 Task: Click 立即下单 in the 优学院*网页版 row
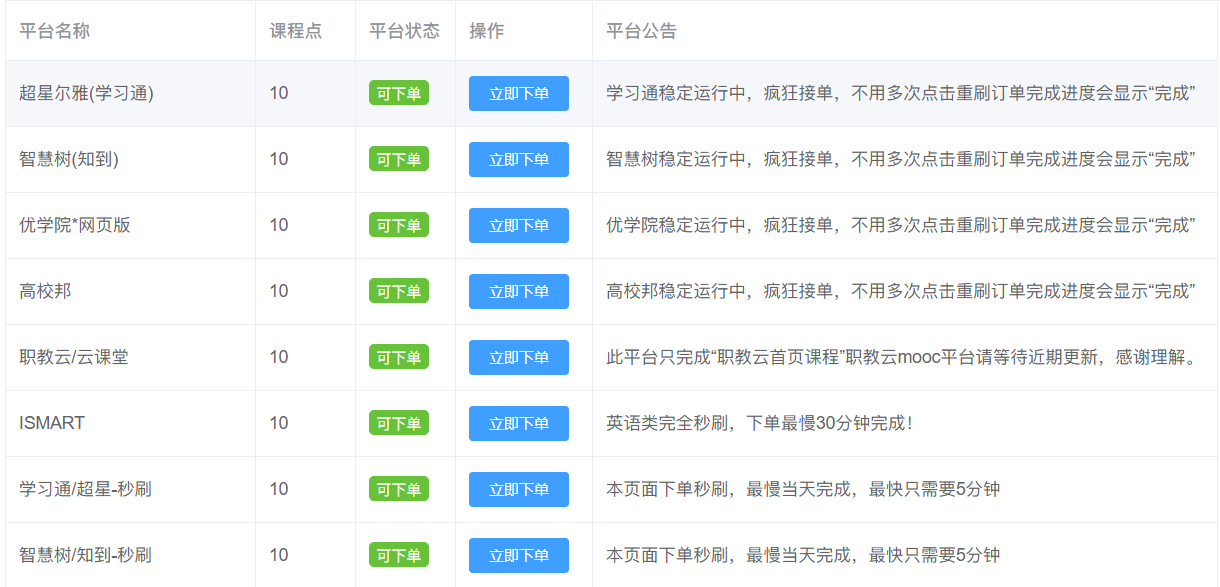coord(519,225)
